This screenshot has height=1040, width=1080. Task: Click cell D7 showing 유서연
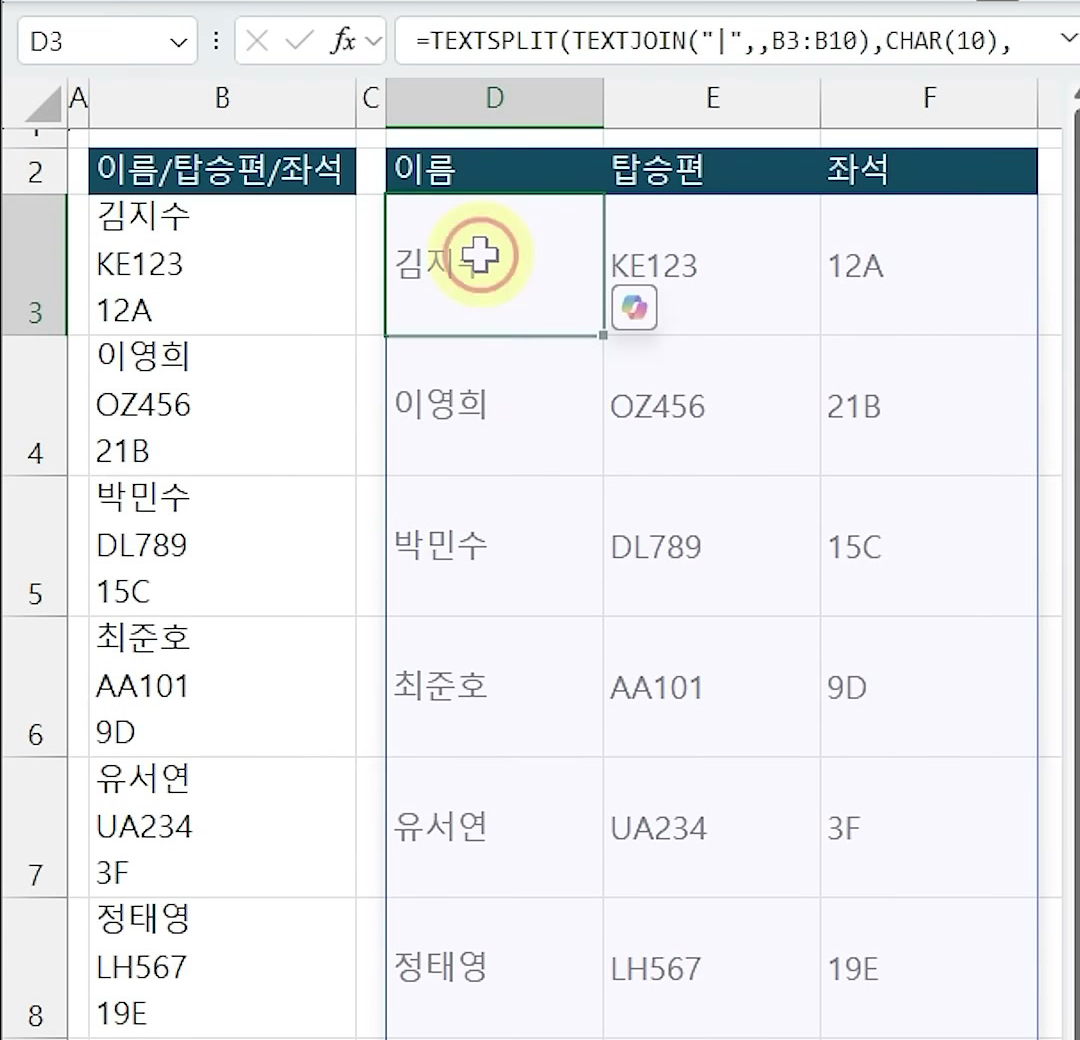pyautogui.click(x=495, y=827)
